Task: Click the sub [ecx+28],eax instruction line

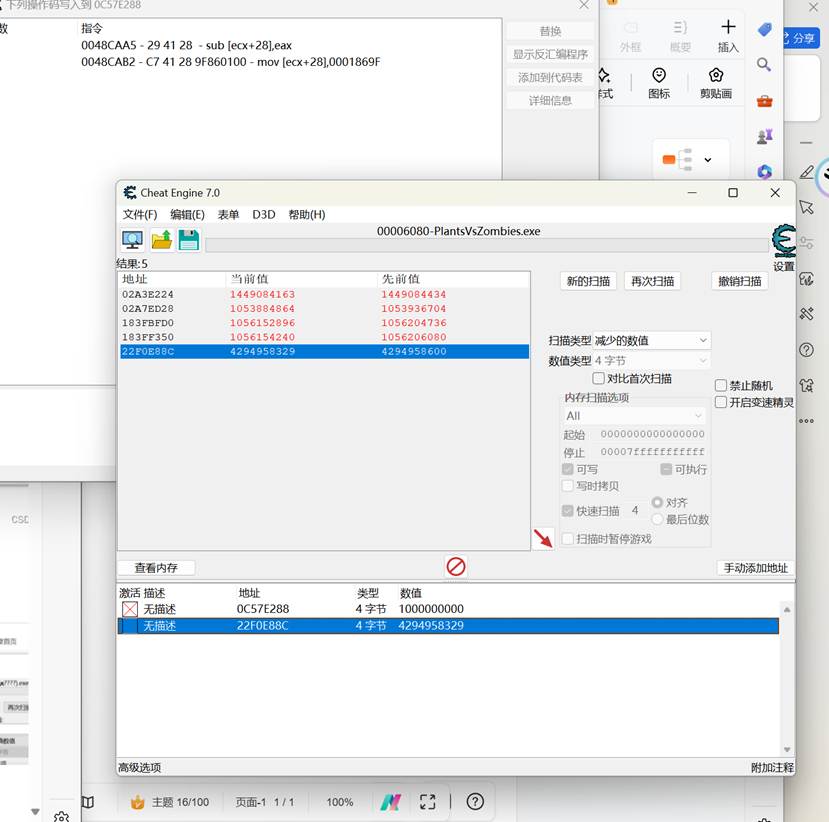Action: (x=187, y=45)
